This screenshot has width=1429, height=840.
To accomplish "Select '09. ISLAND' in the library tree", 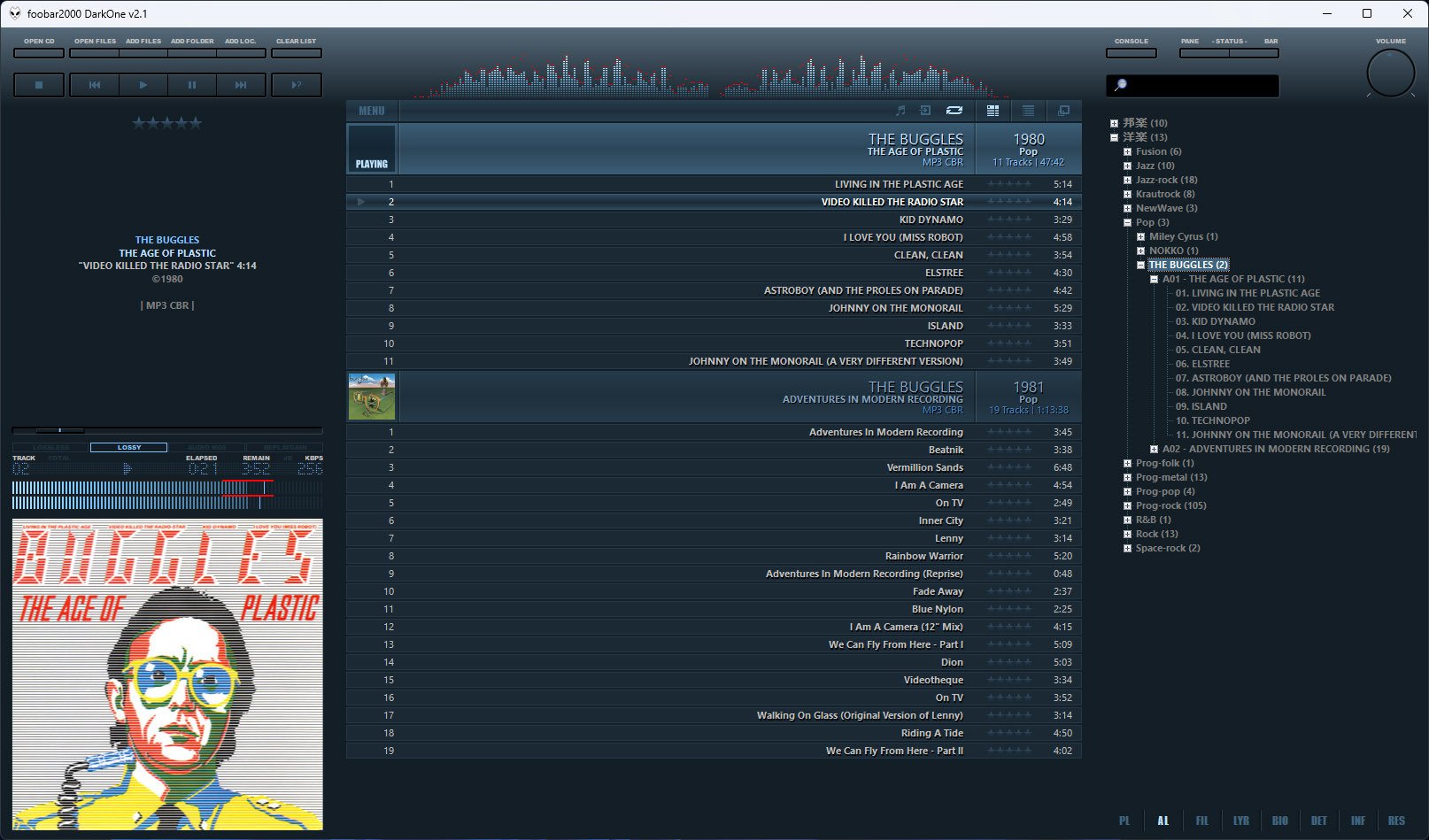I will (x=1202, y=406).
